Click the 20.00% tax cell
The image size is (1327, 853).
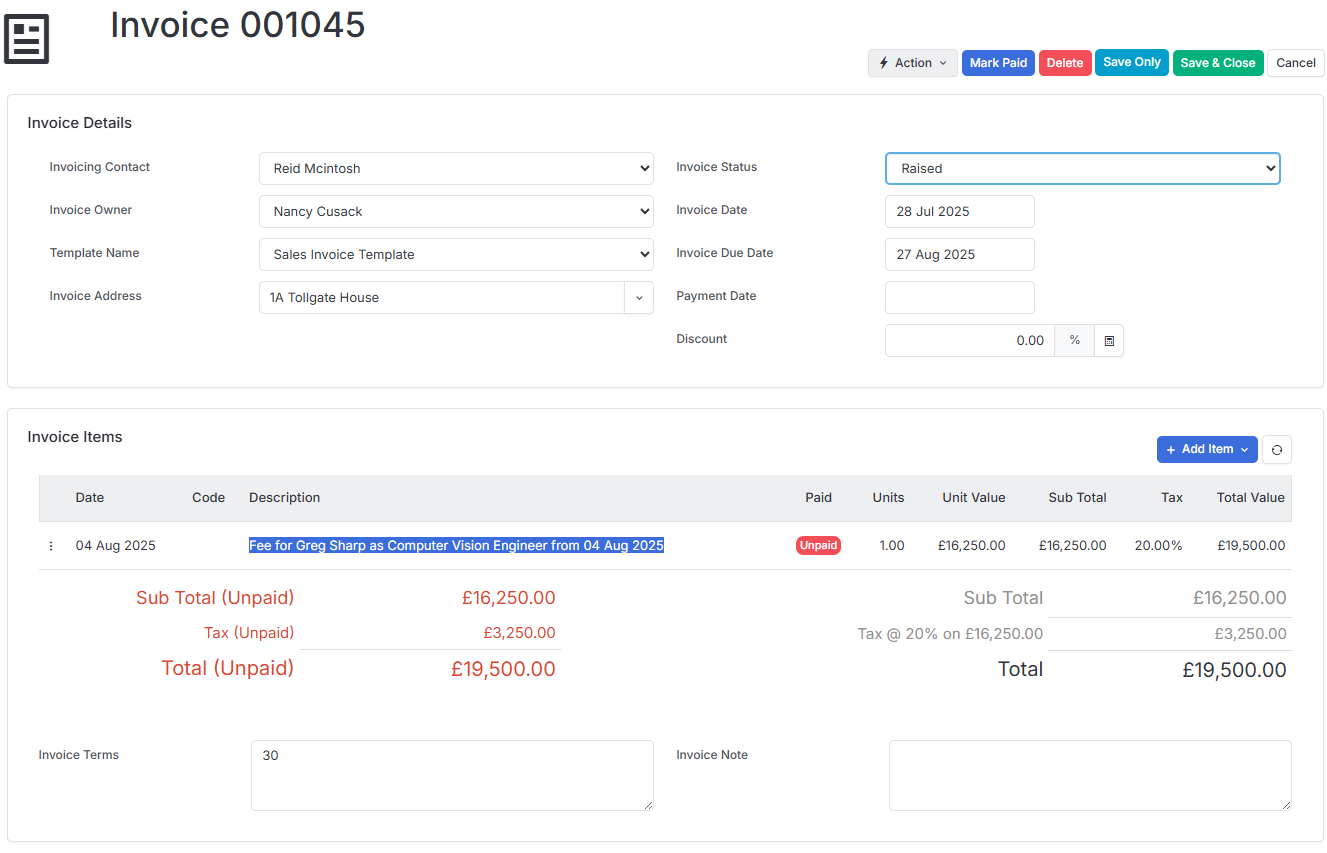point(1159,546)
